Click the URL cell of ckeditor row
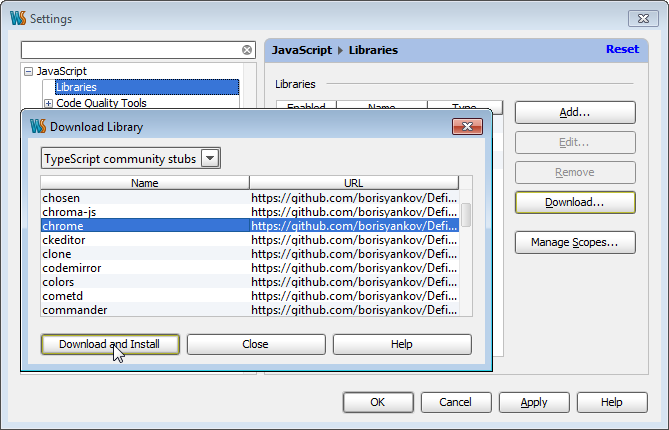Screen dimensions: 669x430 [354, 240]
